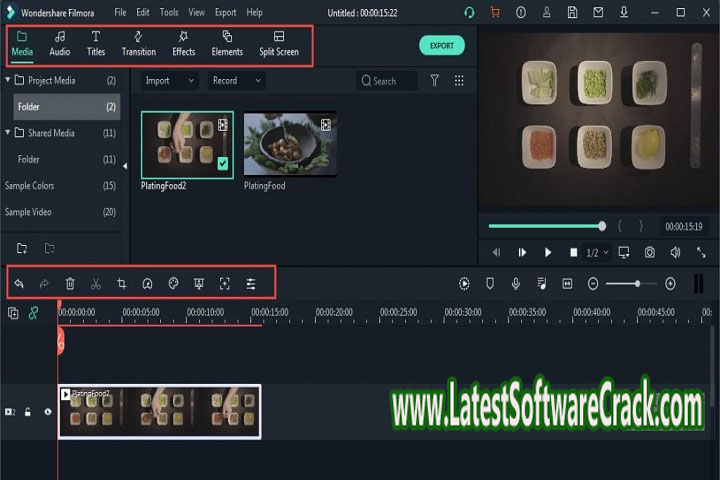Viewport: 720px width, 480px height.
Task: Open the Elements tab
Action: pyautogui.click(x=227, y=44)
